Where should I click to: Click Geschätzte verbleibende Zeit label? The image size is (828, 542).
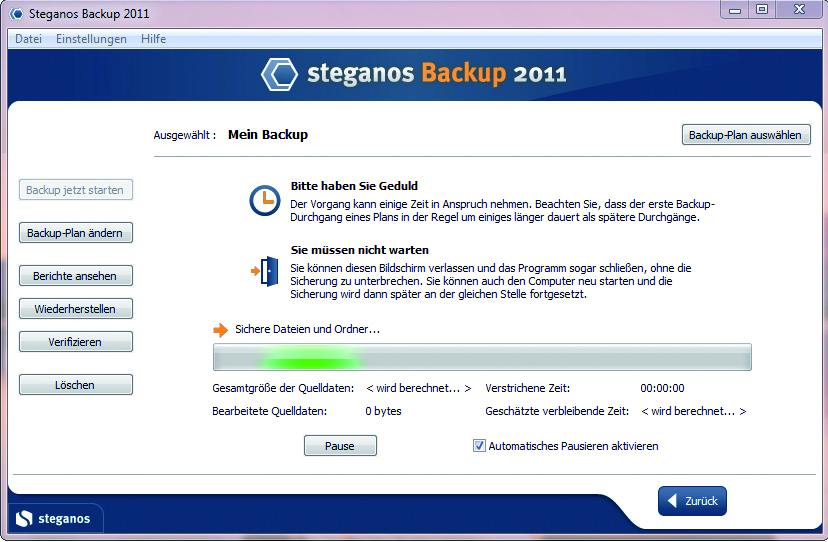(557, 411)
